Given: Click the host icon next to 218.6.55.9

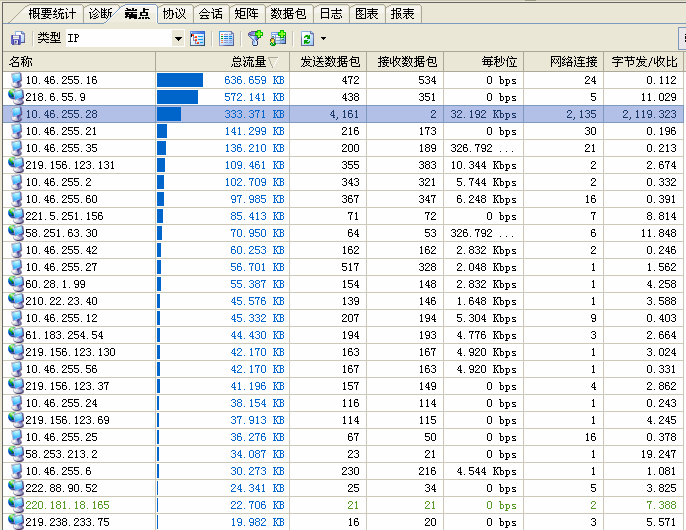Looking at the screenshot, I should [x=15, y=97].
